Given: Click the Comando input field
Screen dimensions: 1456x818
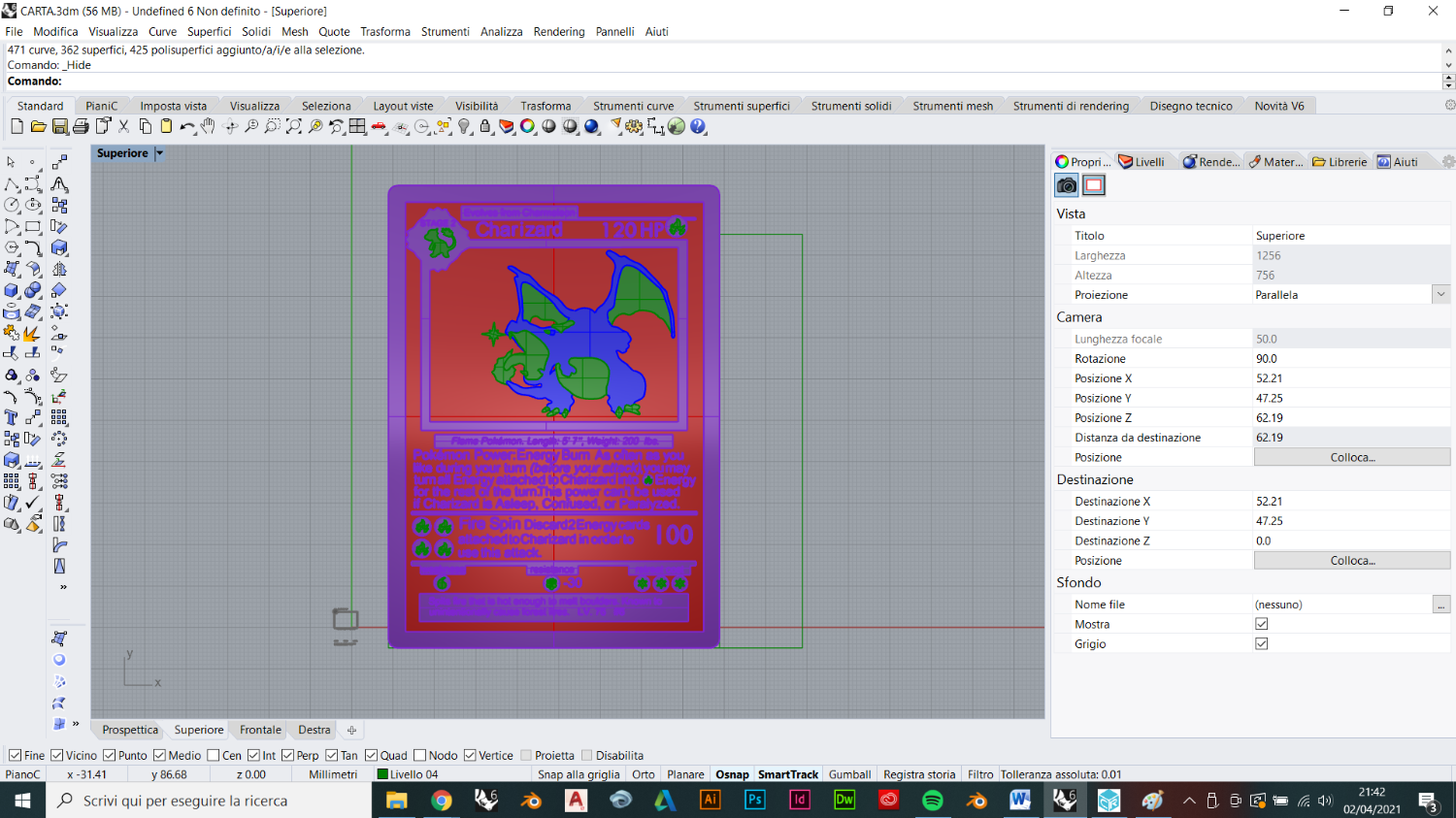Looking at the screenshot, I should click(x=752, y=82).
